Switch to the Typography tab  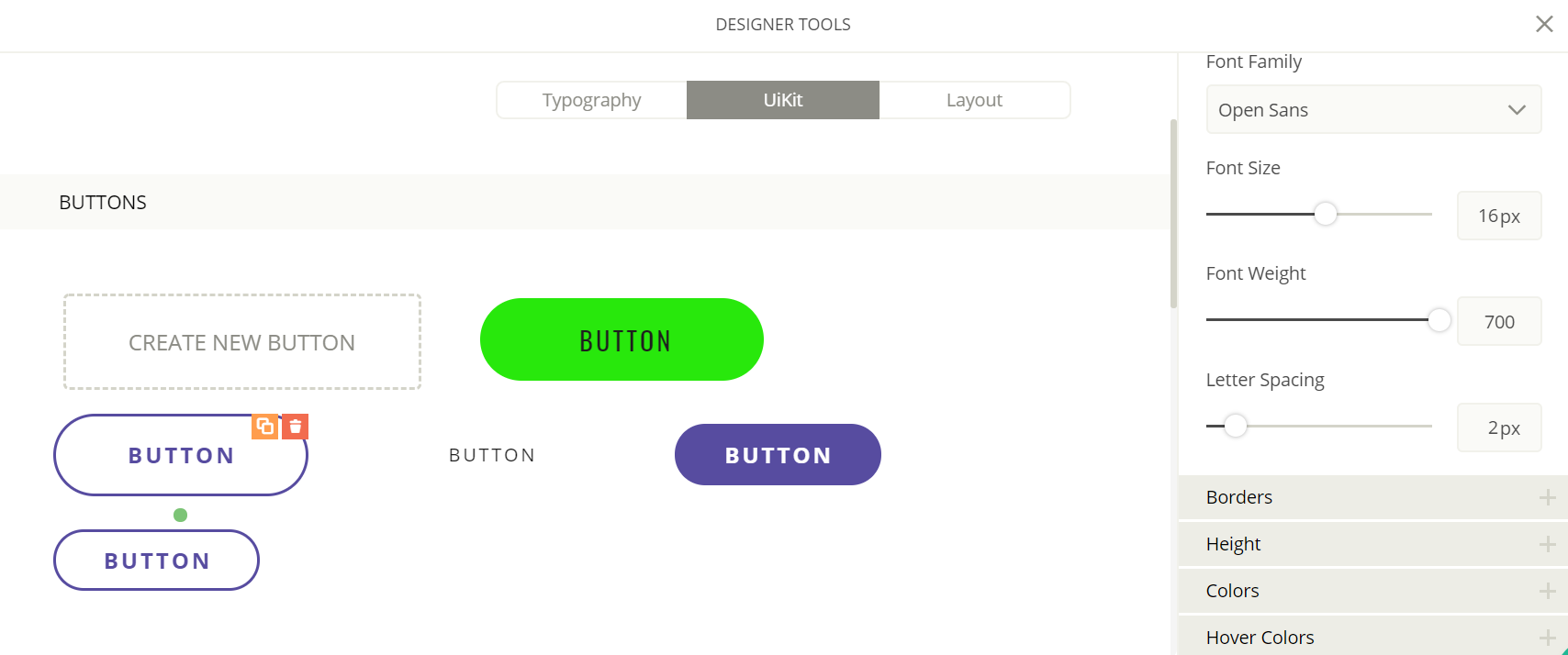point(591,100)
